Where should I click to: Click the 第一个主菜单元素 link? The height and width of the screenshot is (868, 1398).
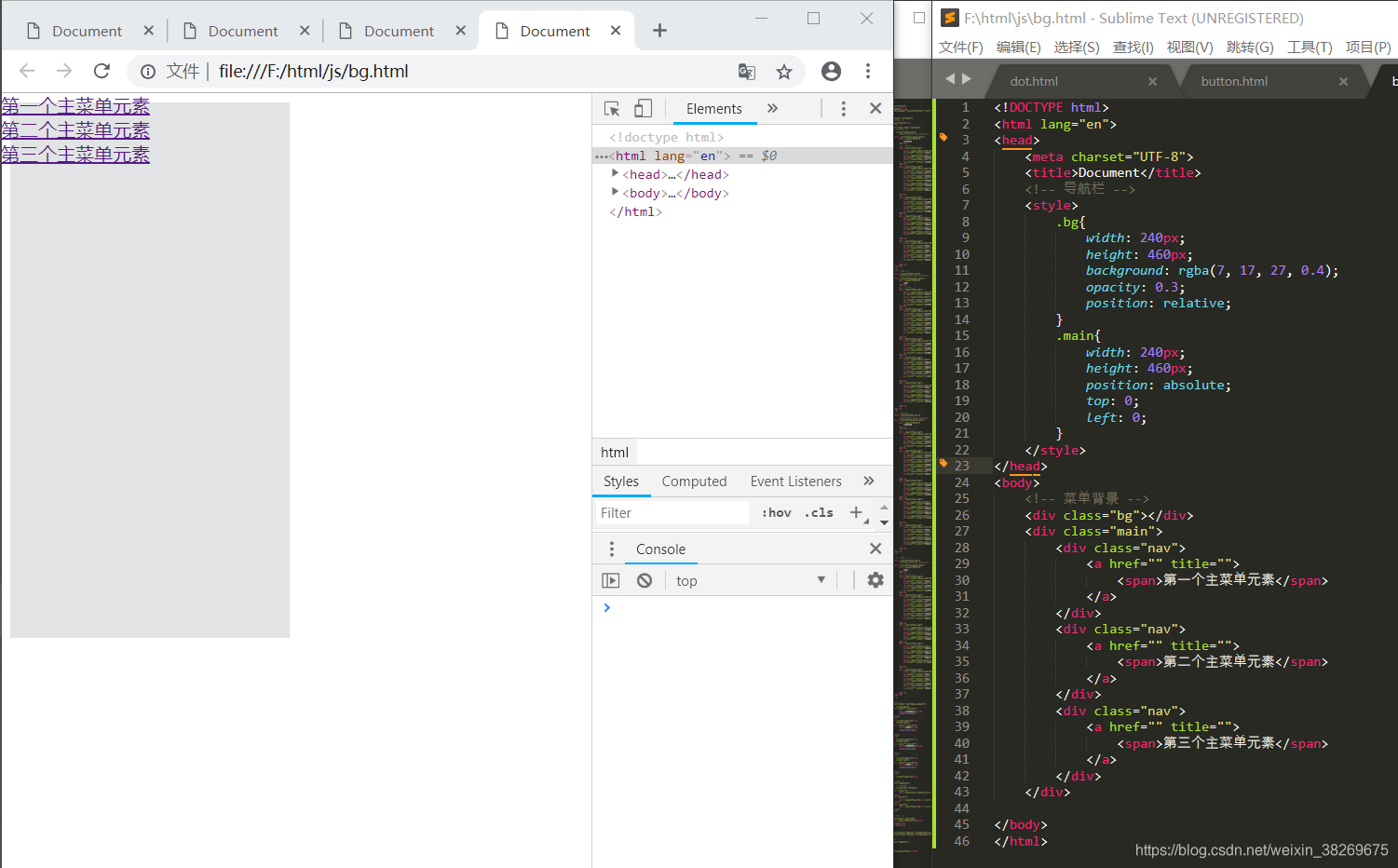[75, 106]
